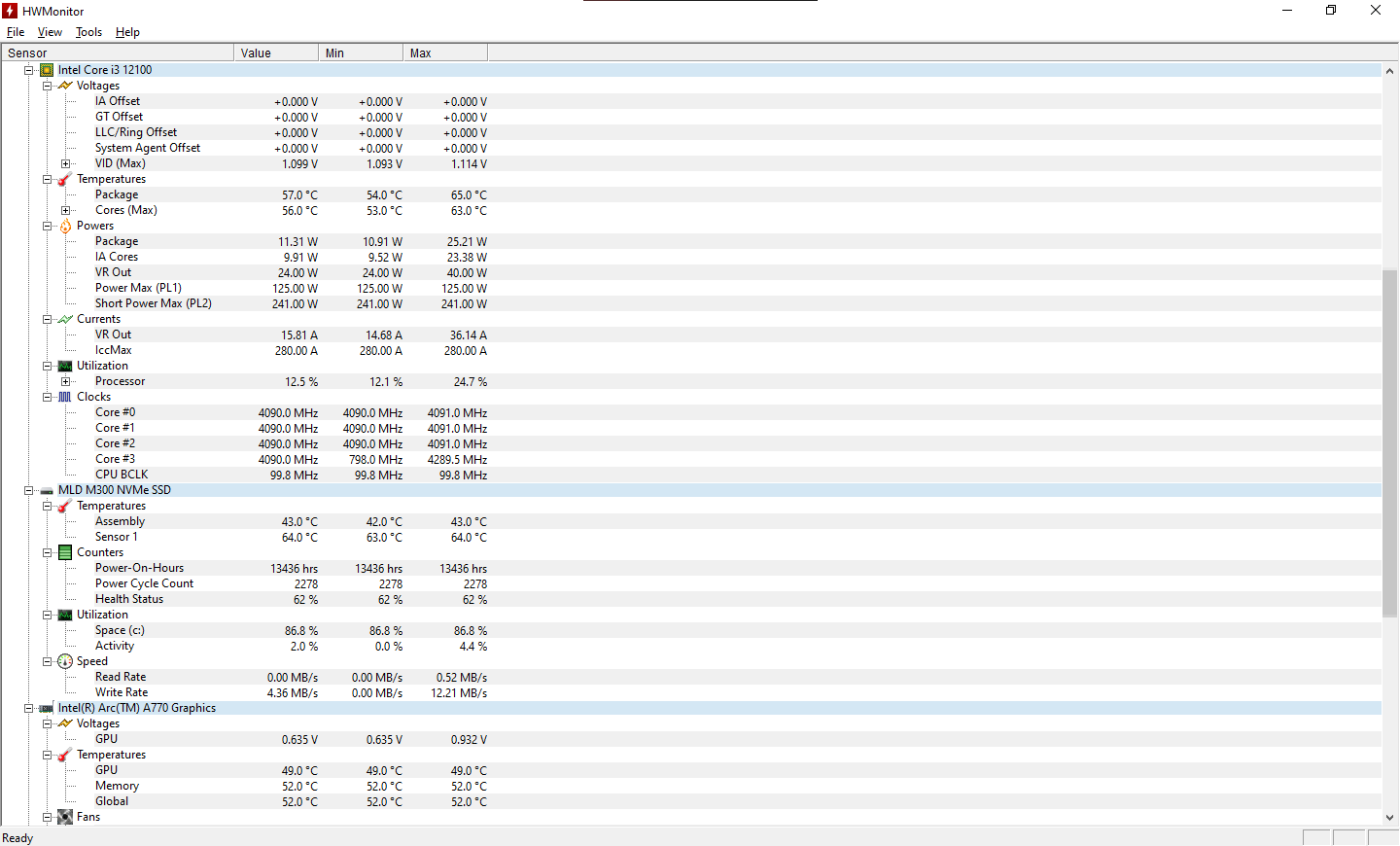Image resolution: width=1400 pixels, height=846 pixels.
Task: Select the Global temperature row
Action: tap(691, 801)
